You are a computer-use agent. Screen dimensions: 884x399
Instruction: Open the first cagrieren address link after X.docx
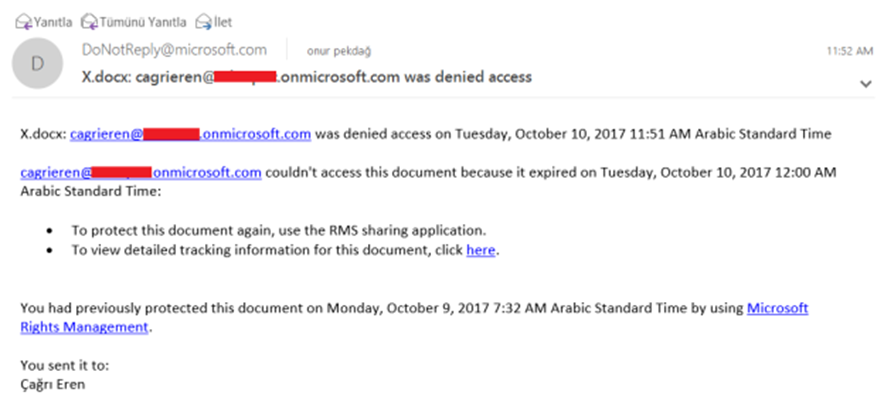pyautogui.click(x=191, y=134)
